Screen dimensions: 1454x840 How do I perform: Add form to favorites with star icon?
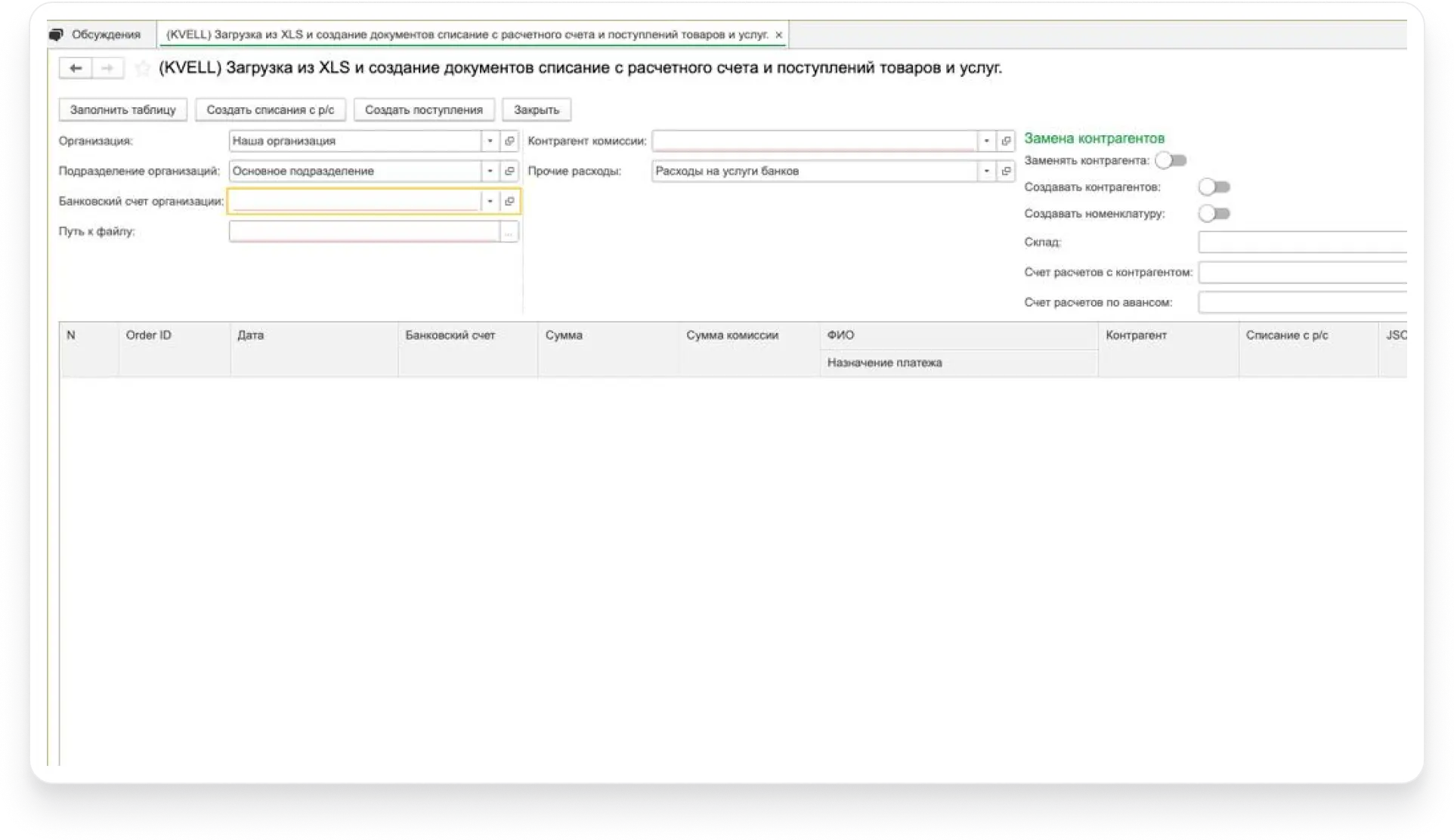(x=142, y=69)
